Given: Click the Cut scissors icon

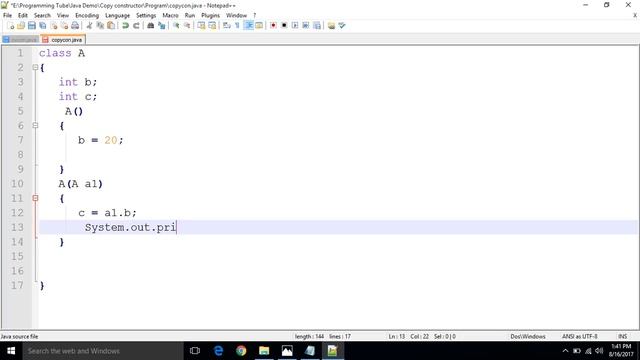Looking at the screenshot, I should click(x=89, y=26).
